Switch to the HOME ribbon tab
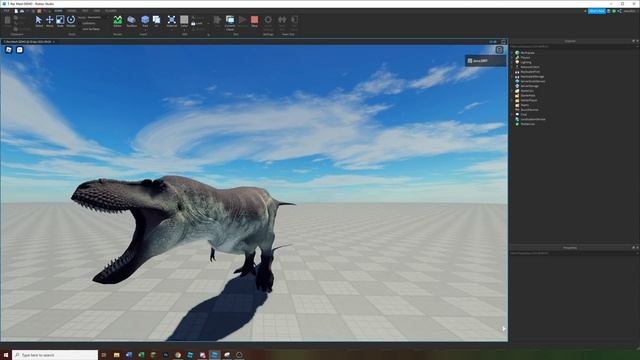Image resolution: width=640 pixels, height=360 pixels. tap(58, 11)
